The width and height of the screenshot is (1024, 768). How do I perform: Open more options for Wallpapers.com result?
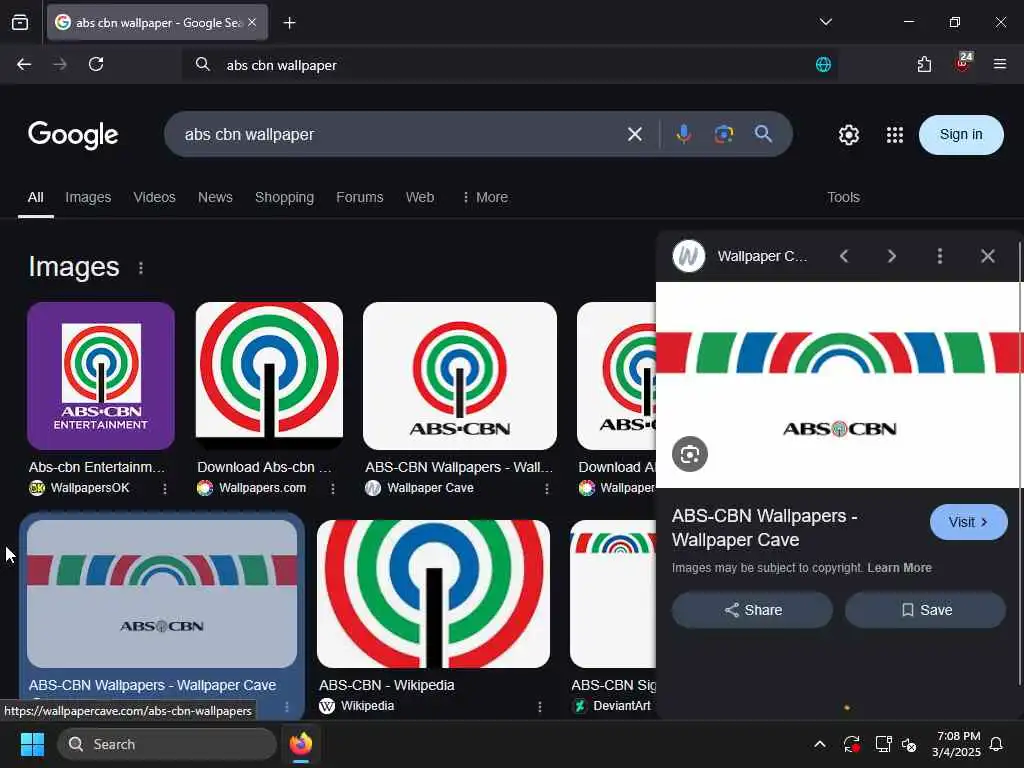332,488
